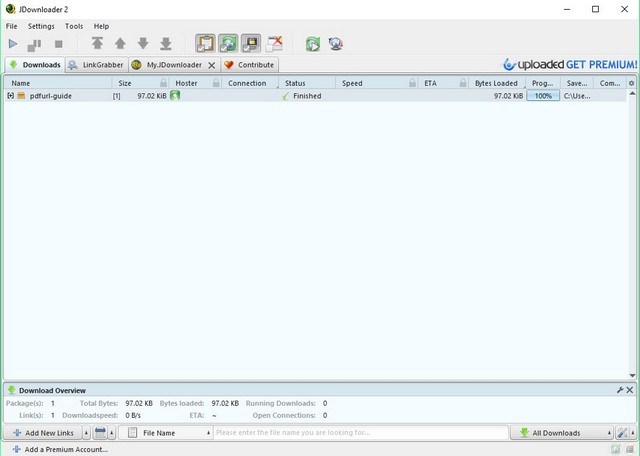
Task: Click the 100% progress bar for pdfurl-guide
Action: pos(543,96)
